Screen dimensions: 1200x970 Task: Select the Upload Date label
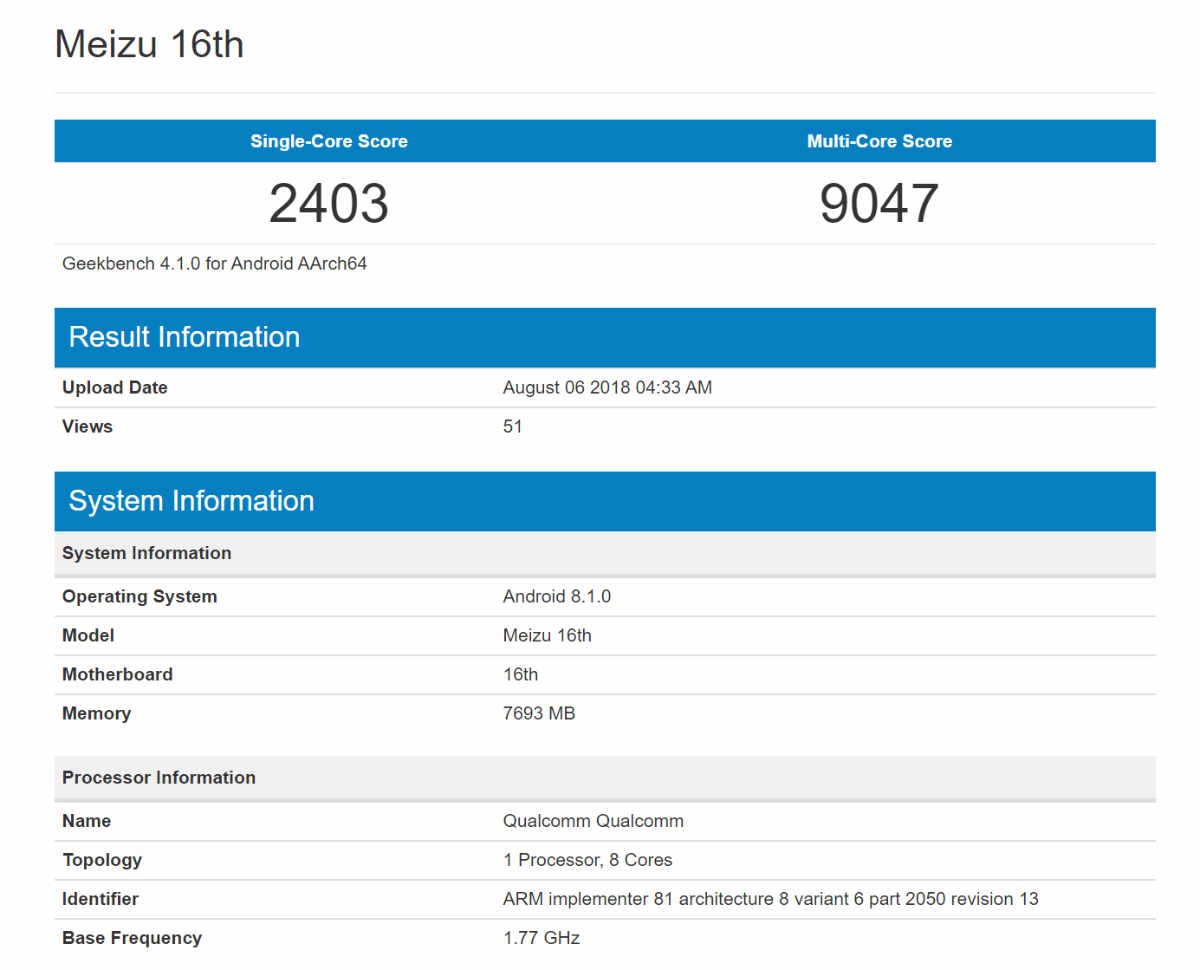click(x=115, y=387)
